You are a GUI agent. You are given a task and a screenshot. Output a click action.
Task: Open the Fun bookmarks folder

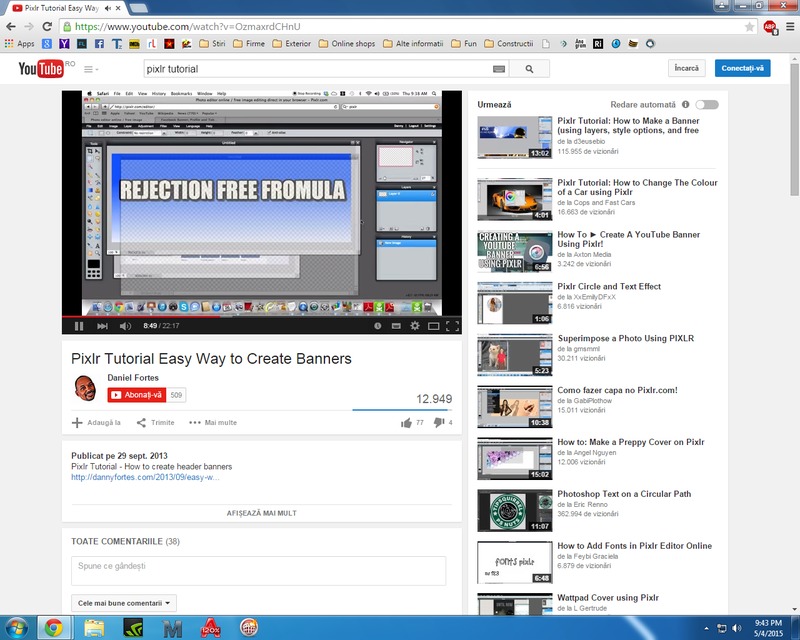point(464,44)
